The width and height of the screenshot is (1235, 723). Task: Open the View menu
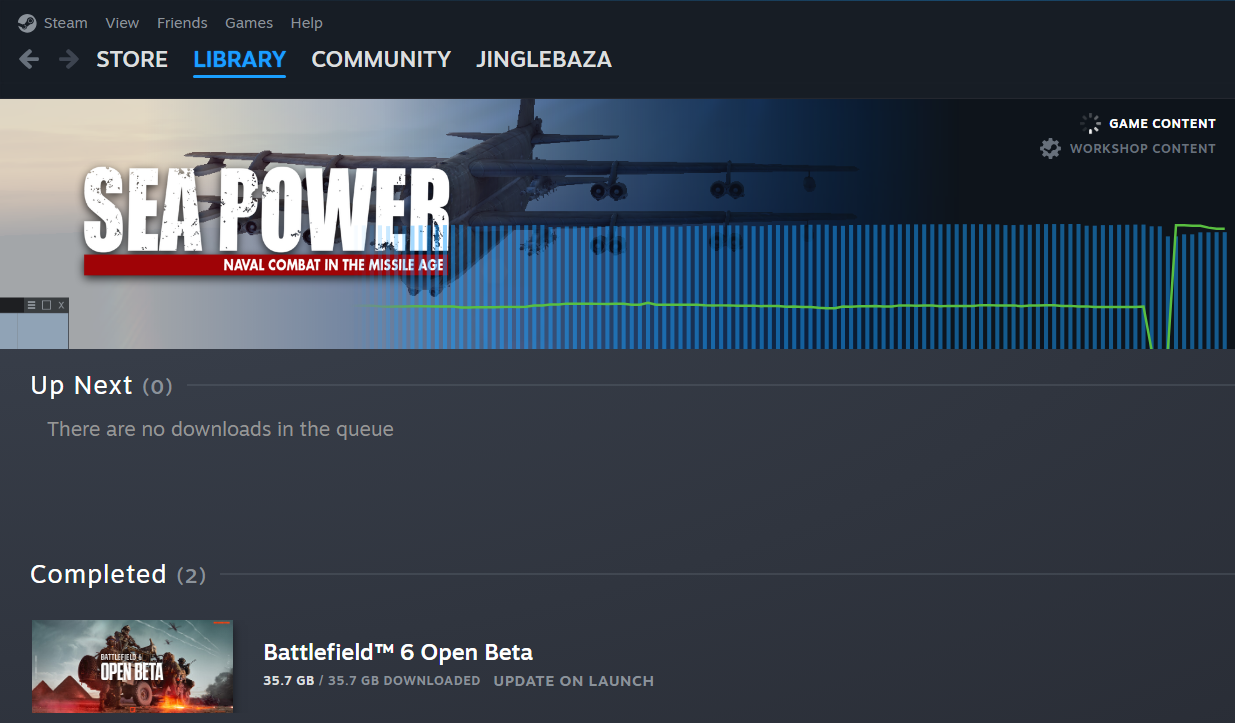(122, 23)
